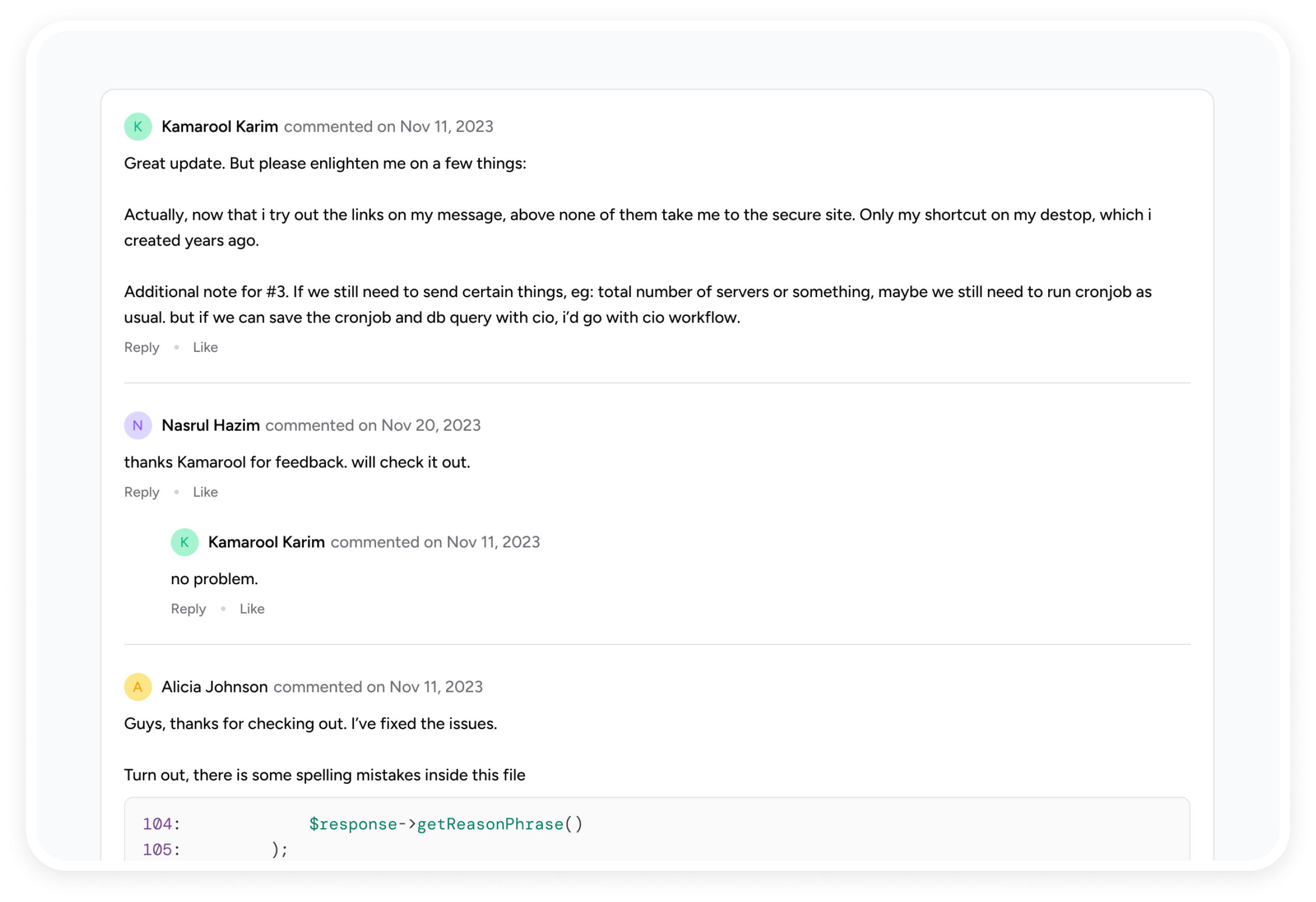
Task: Like the nested "no problem." comment
Action: (x=252, y=609)
